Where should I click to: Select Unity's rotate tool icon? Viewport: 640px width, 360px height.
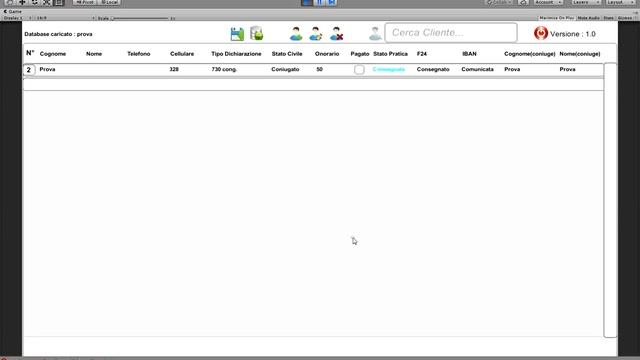(x=34, y=2)
